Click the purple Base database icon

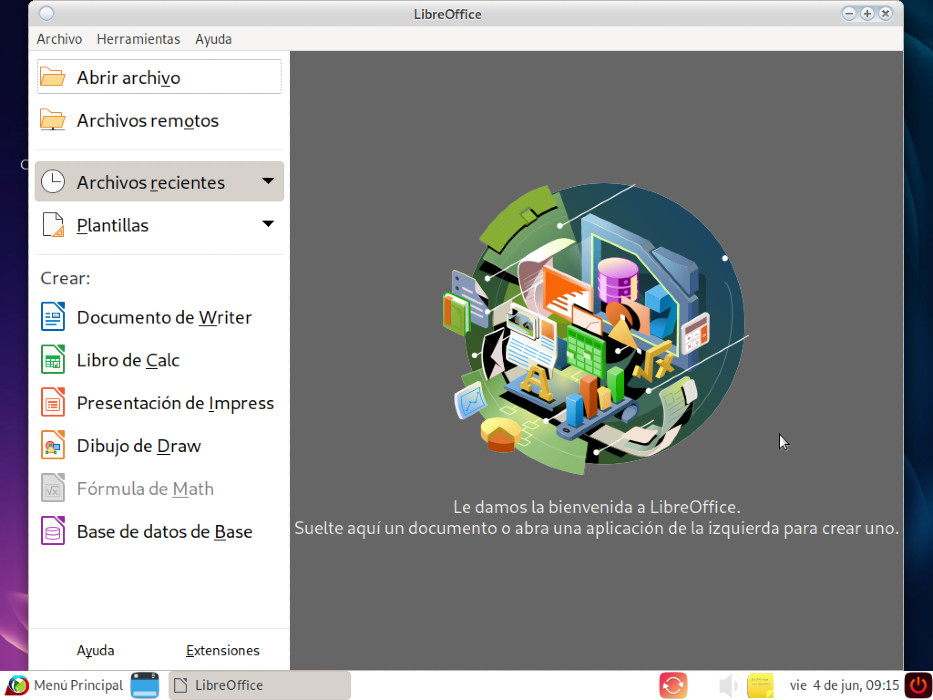coord(53,531)
